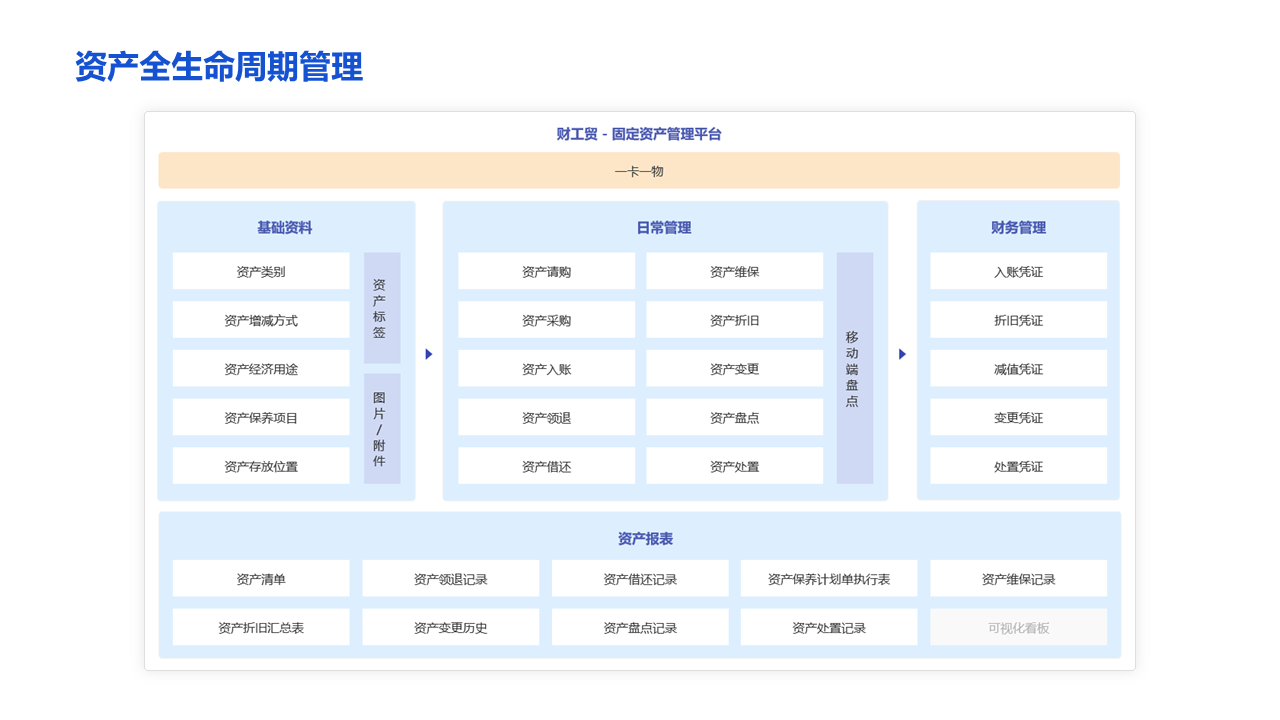Click the 资产折旧汇总表 report

pos(261,628)
